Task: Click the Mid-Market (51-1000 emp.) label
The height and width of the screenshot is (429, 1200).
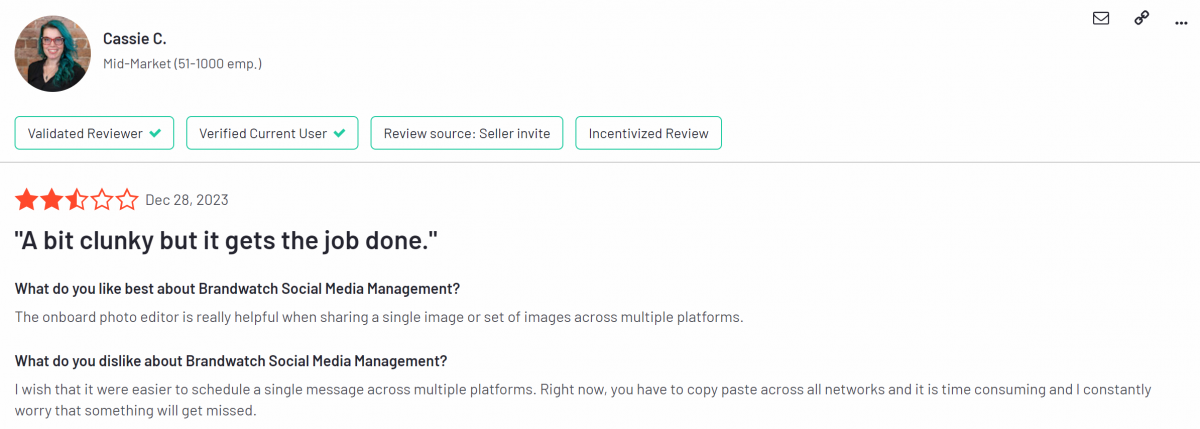Action: 182,64
